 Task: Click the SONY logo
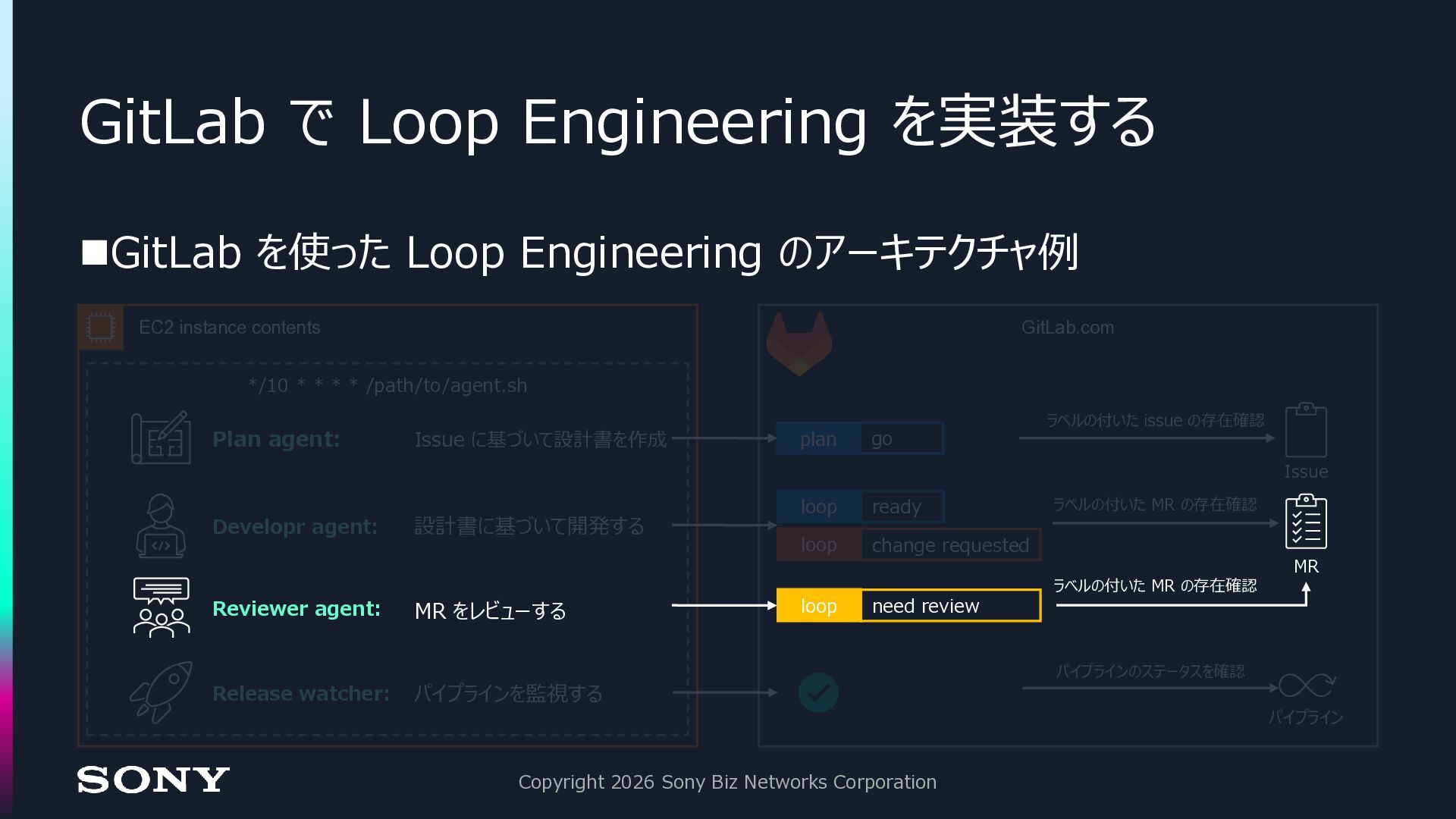click(x=153, y=780)
